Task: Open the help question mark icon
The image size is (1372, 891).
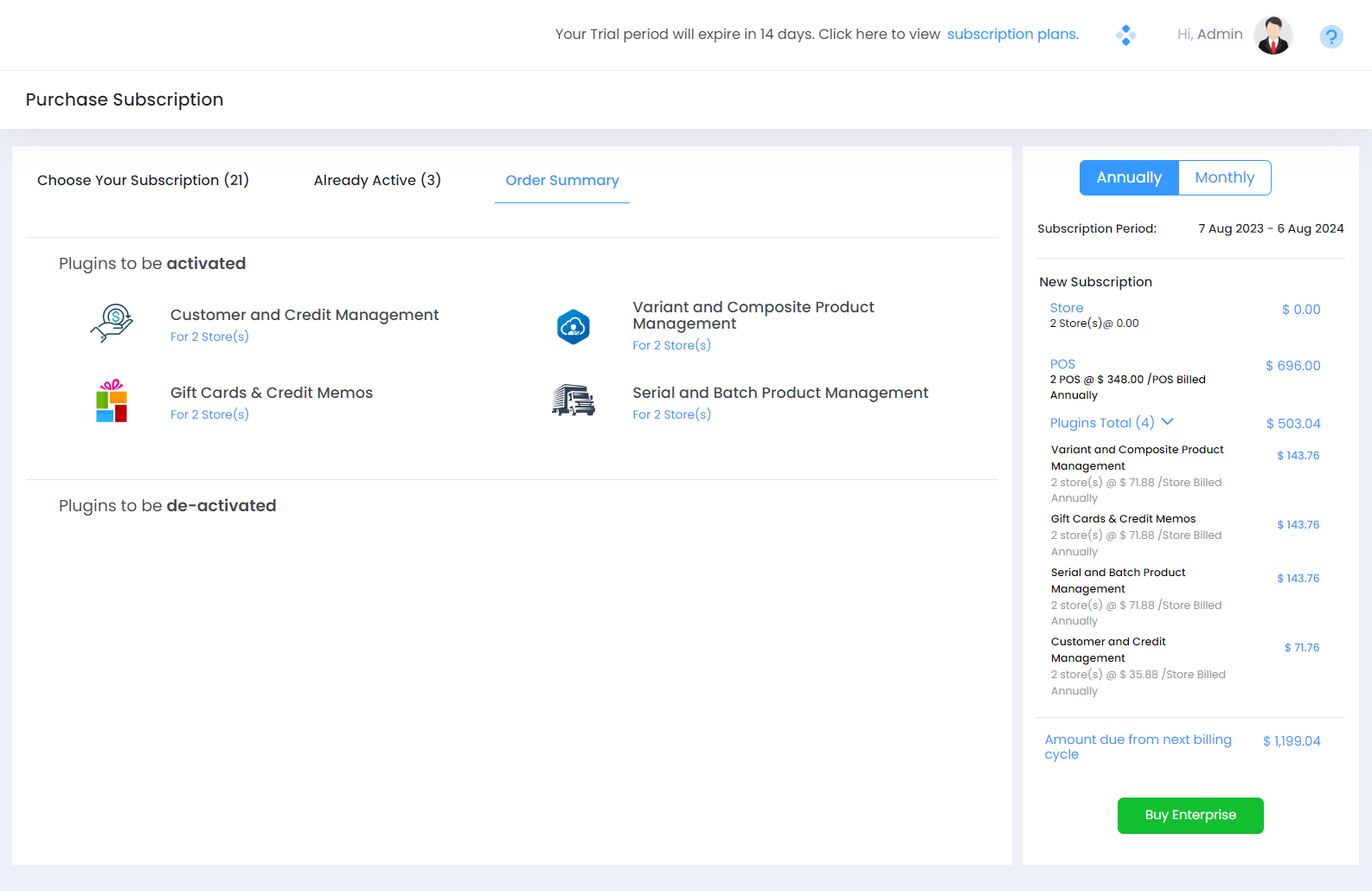Action: 1330,36
